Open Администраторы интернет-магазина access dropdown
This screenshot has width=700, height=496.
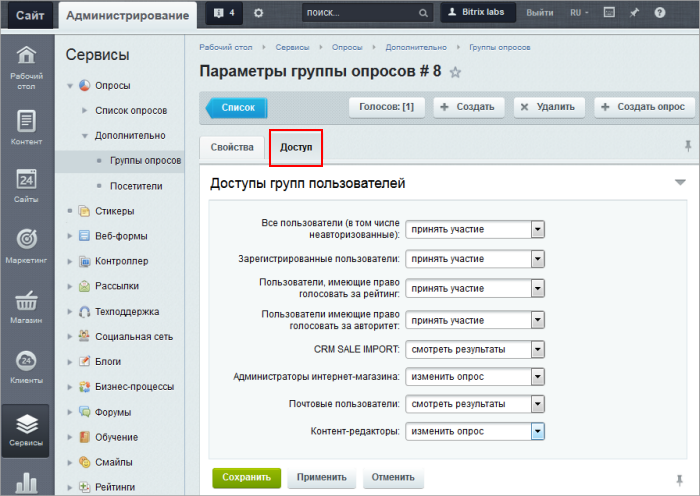pyautogui.click(x=475, y=377)
